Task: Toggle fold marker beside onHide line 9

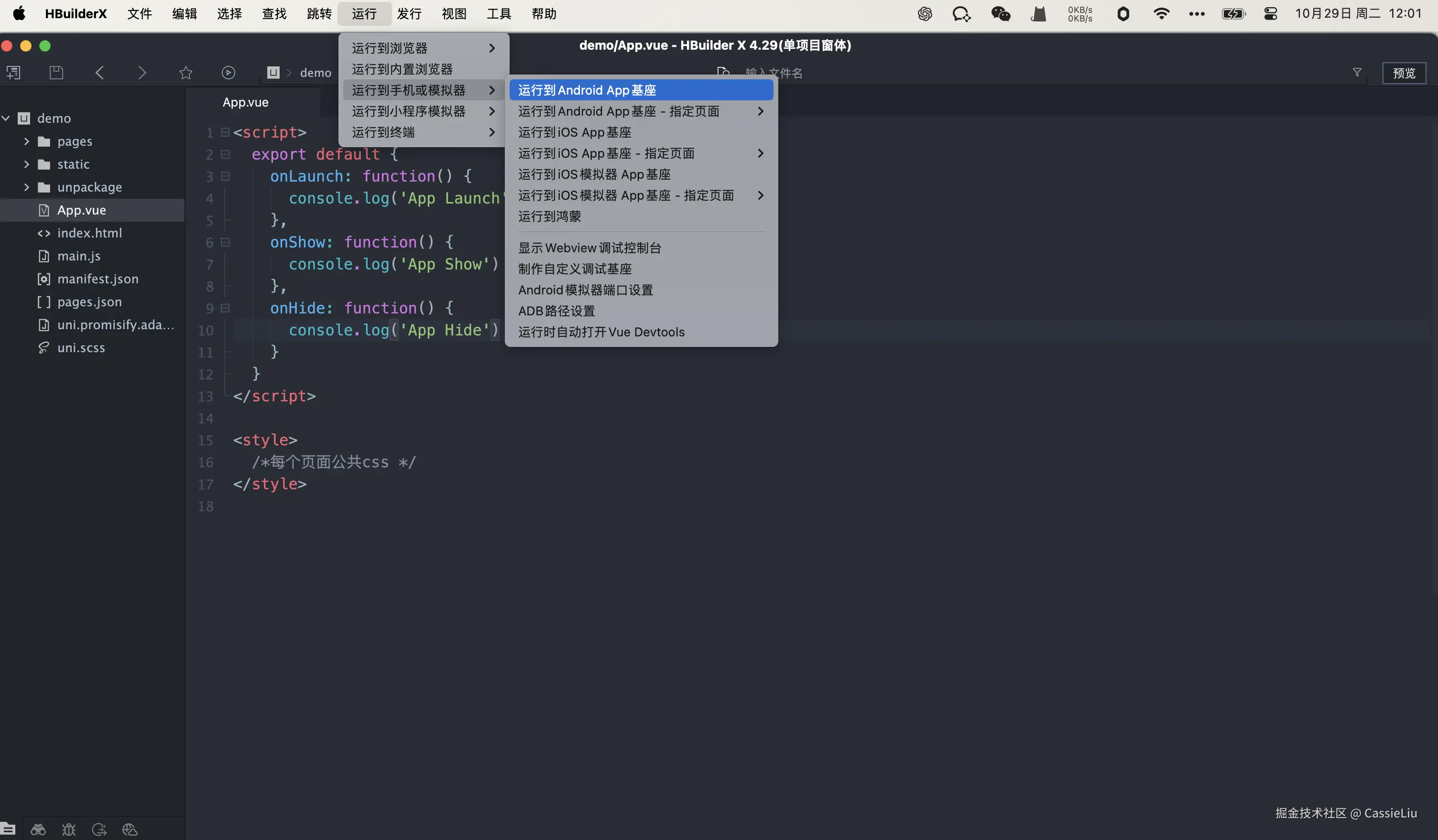Action: [x=225, y=308]
